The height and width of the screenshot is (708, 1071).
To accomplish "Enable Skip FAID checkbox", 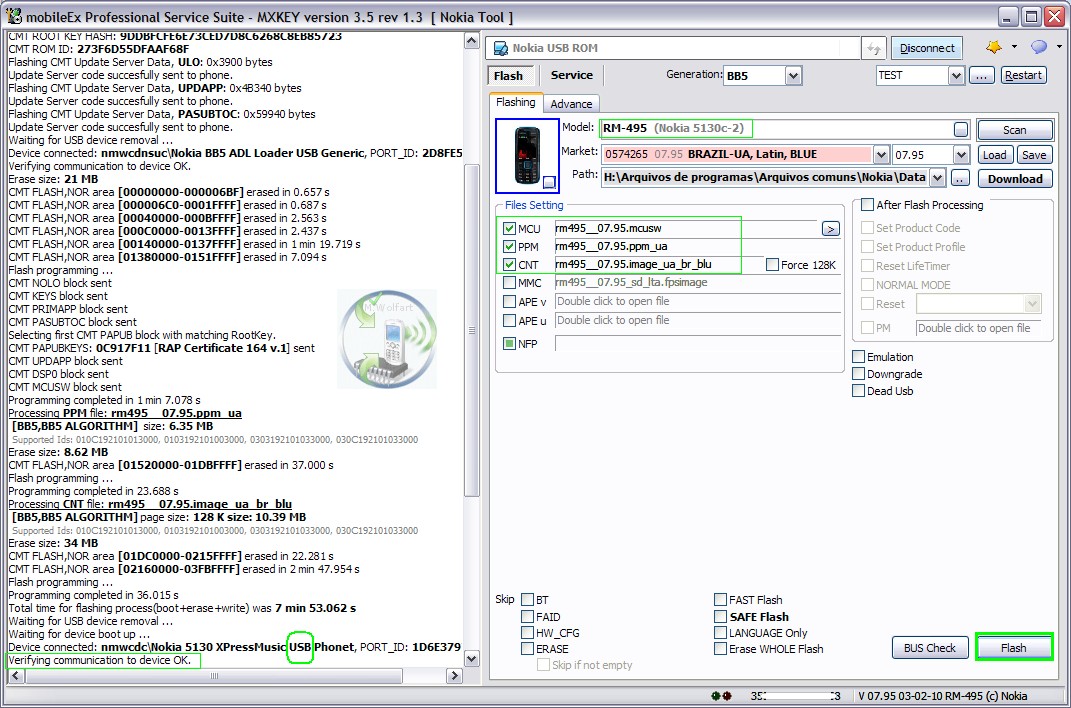I will click(x=527, y=617).
